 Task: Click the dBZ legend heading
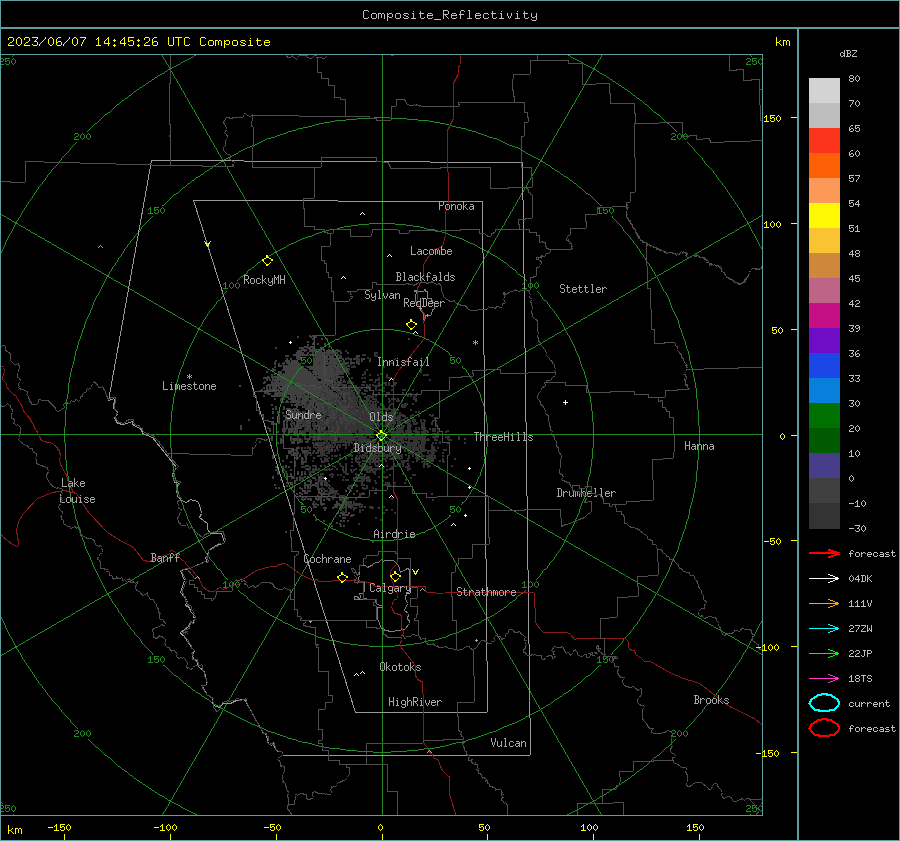point(848,54)
